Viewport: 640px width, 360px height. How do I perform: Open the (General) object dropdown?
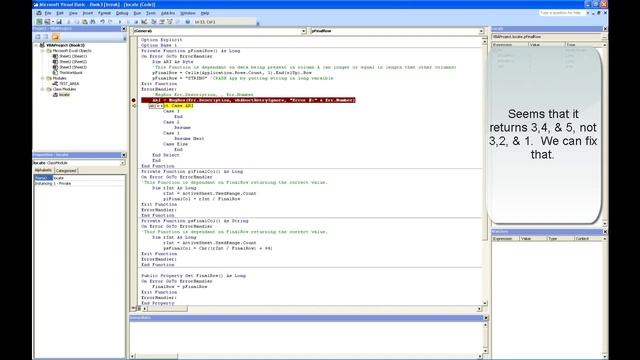click(x=303, y=31)
